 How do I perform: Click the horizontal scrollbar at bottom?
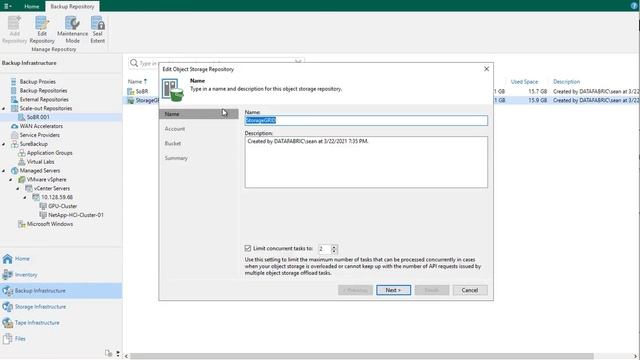pos(361,356)
